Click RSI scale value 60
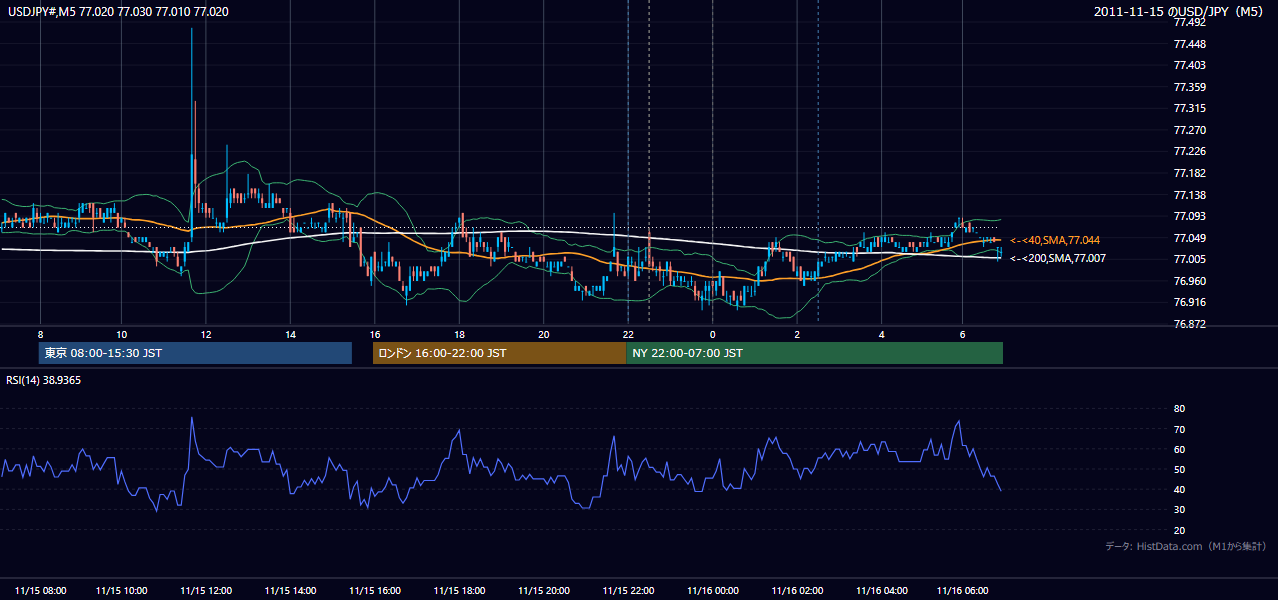 1180,449
